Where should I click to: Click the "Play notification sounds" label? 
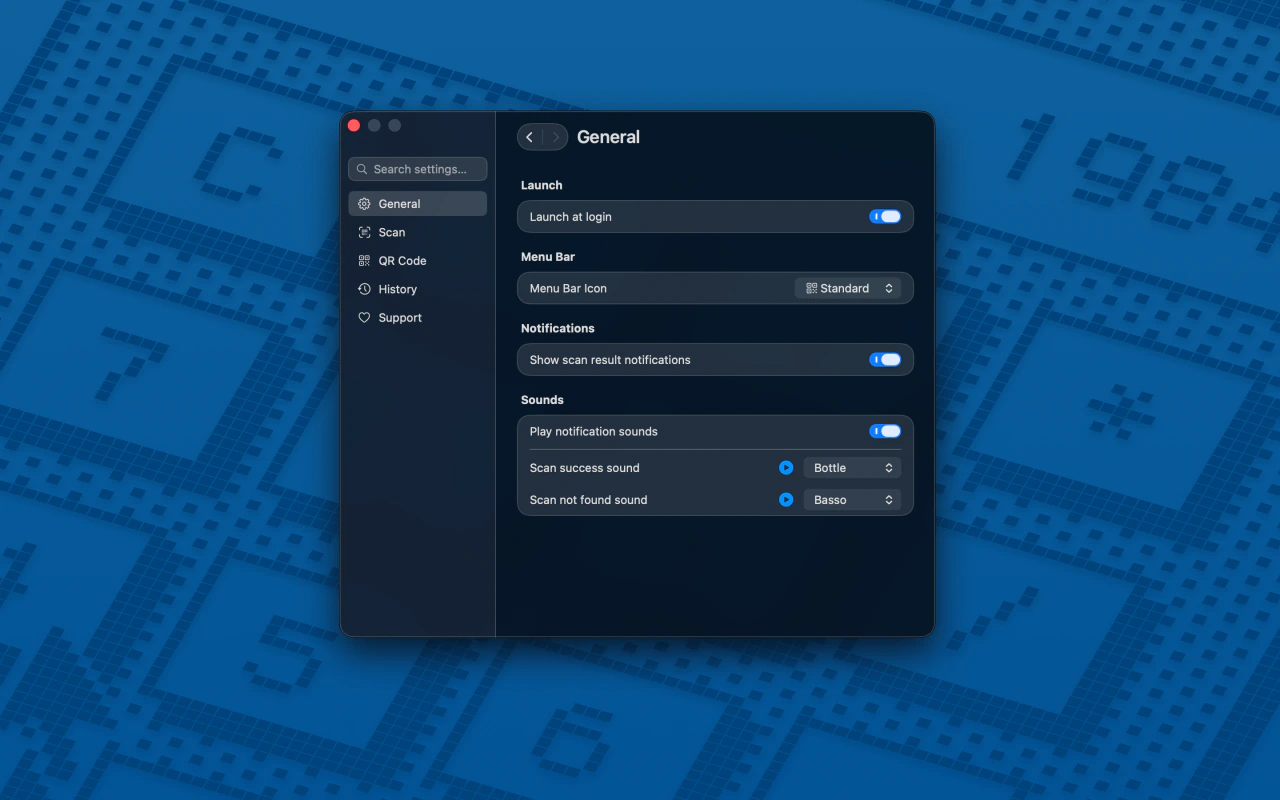click(x=593, y=432)
